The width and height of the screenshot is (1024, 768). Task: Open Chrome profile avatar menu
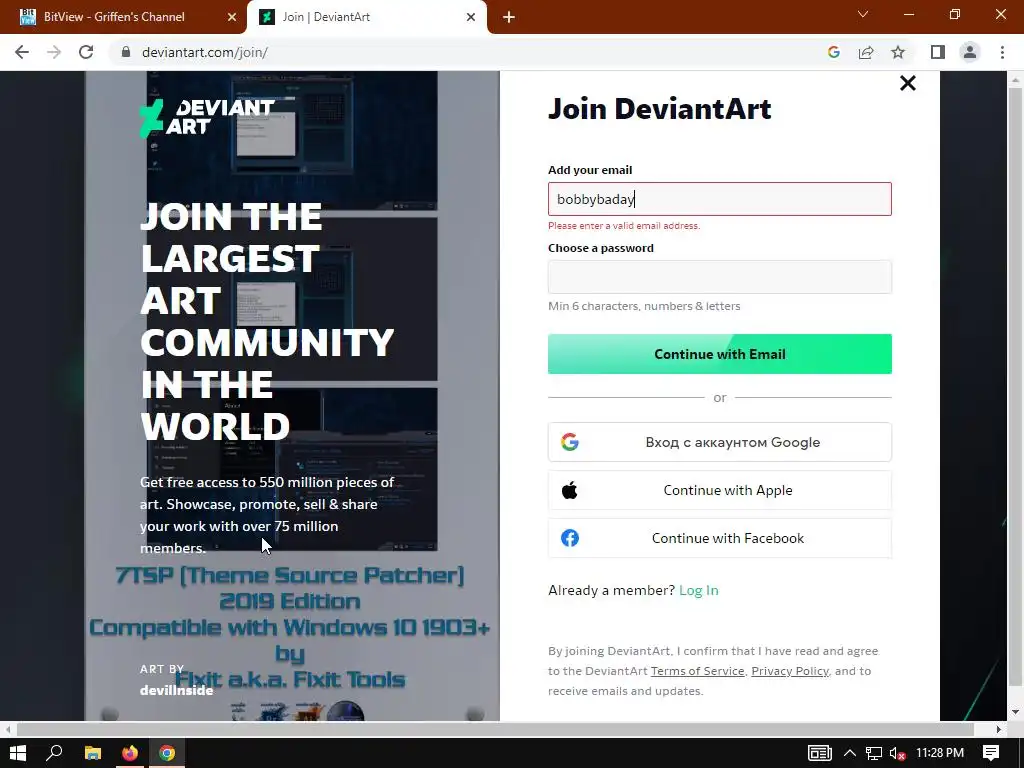[970, 52]
